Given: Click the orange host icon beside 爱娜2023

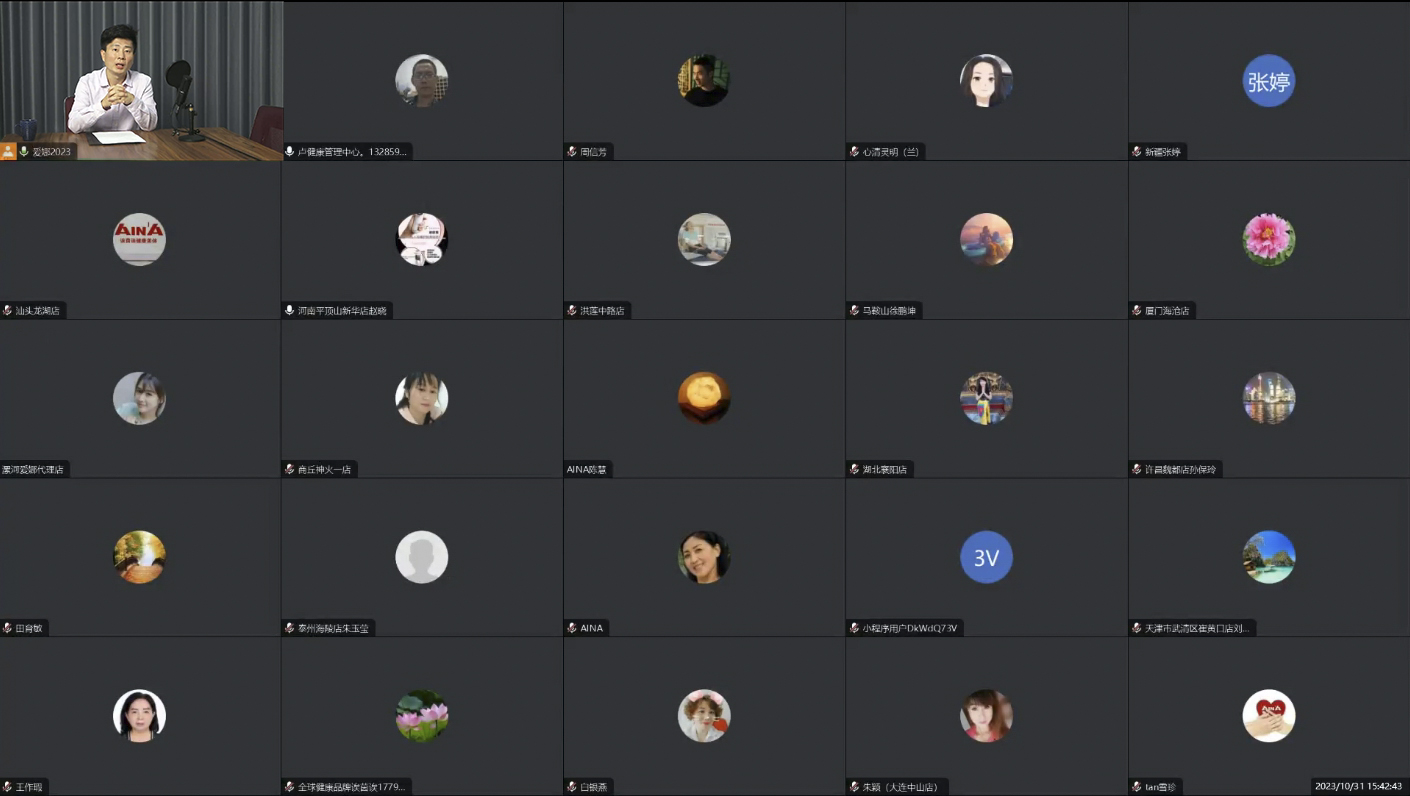Looking at the screenshot, I should [9, 151].
